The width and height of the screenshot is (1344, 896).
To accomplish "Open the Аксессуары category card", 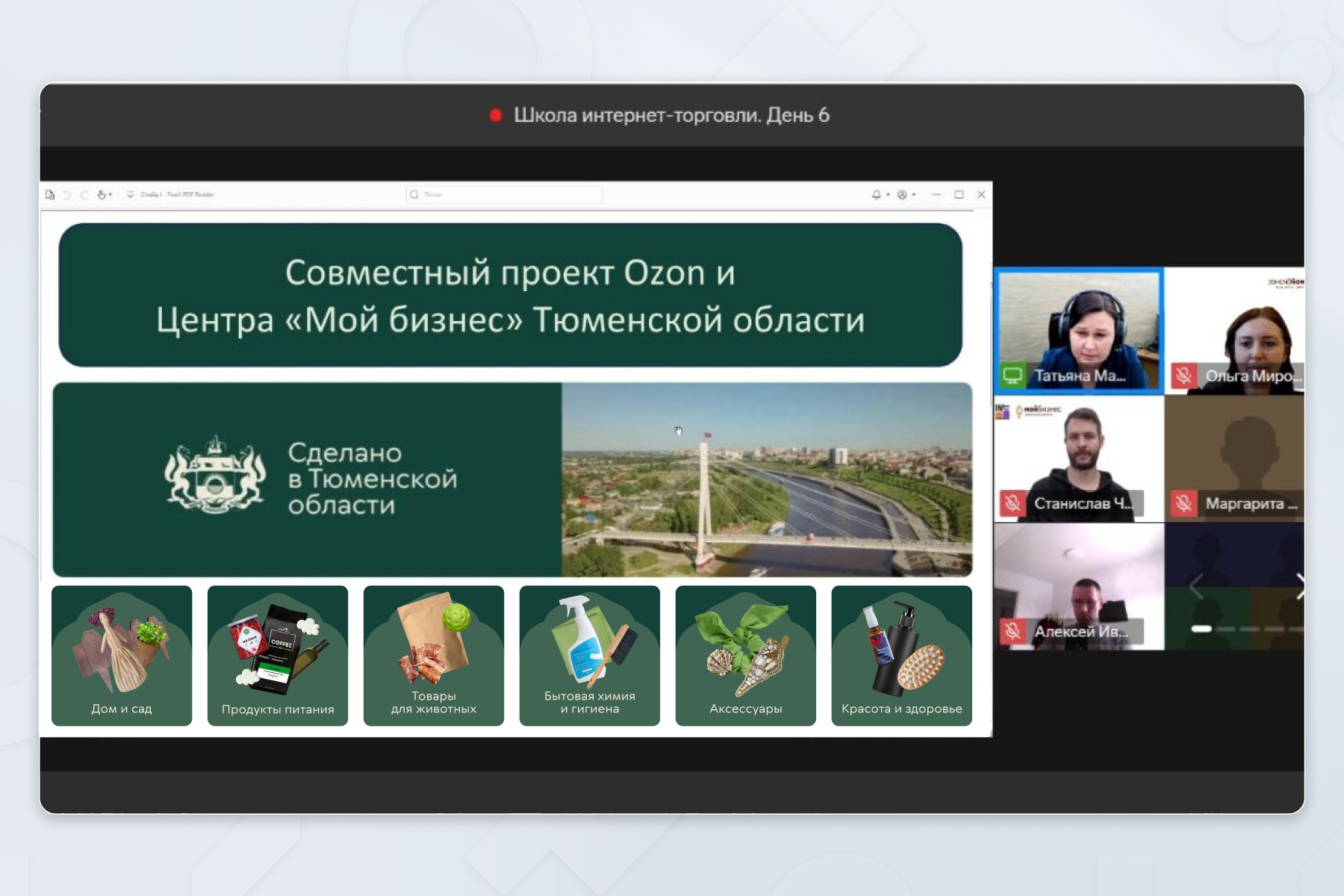I will pyautogui.click(x=746, y=656).
